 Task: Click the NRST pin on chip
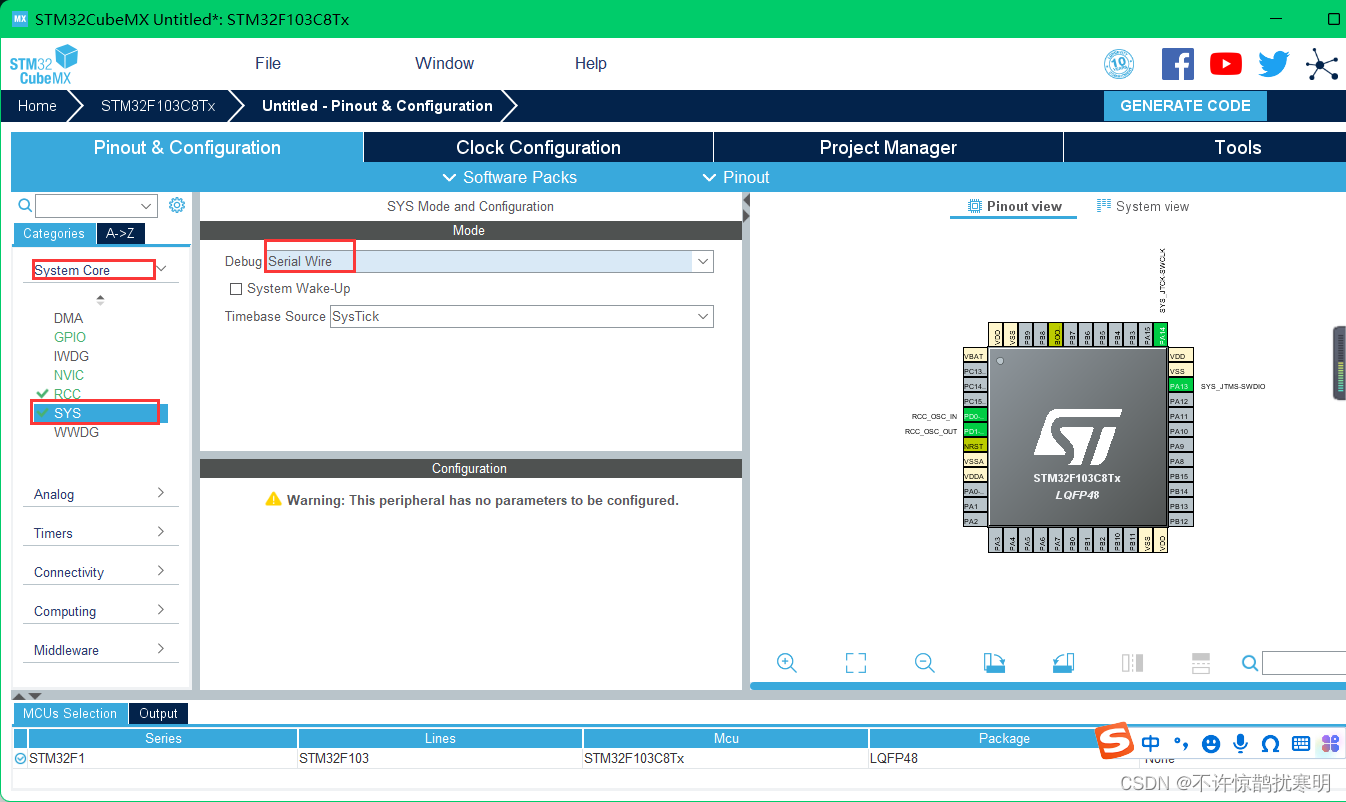(974, 445)
